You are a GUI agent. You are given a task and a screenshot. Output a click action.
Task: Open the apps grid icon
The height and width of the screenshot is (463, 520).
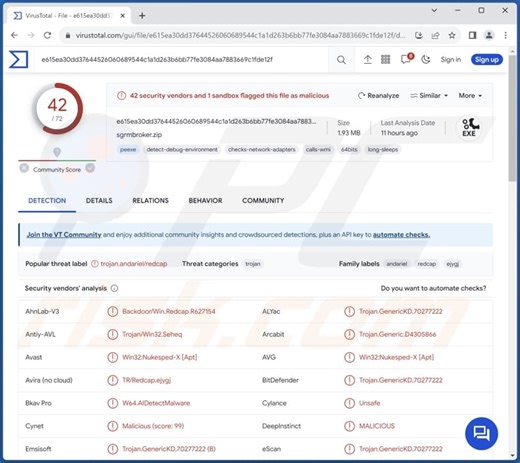[385, 60]
